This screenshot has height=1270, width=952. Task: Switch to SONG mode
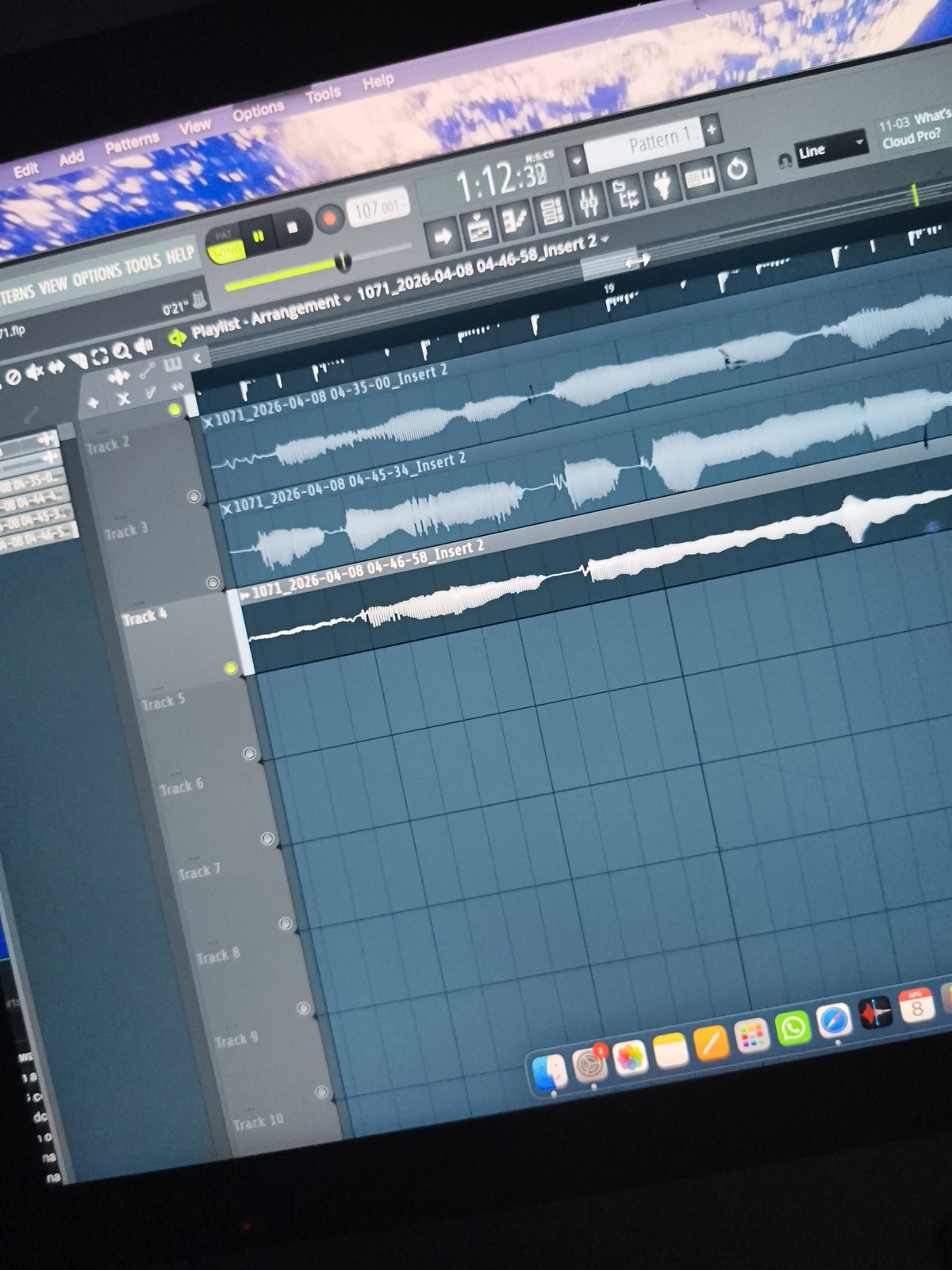point(226,252)
